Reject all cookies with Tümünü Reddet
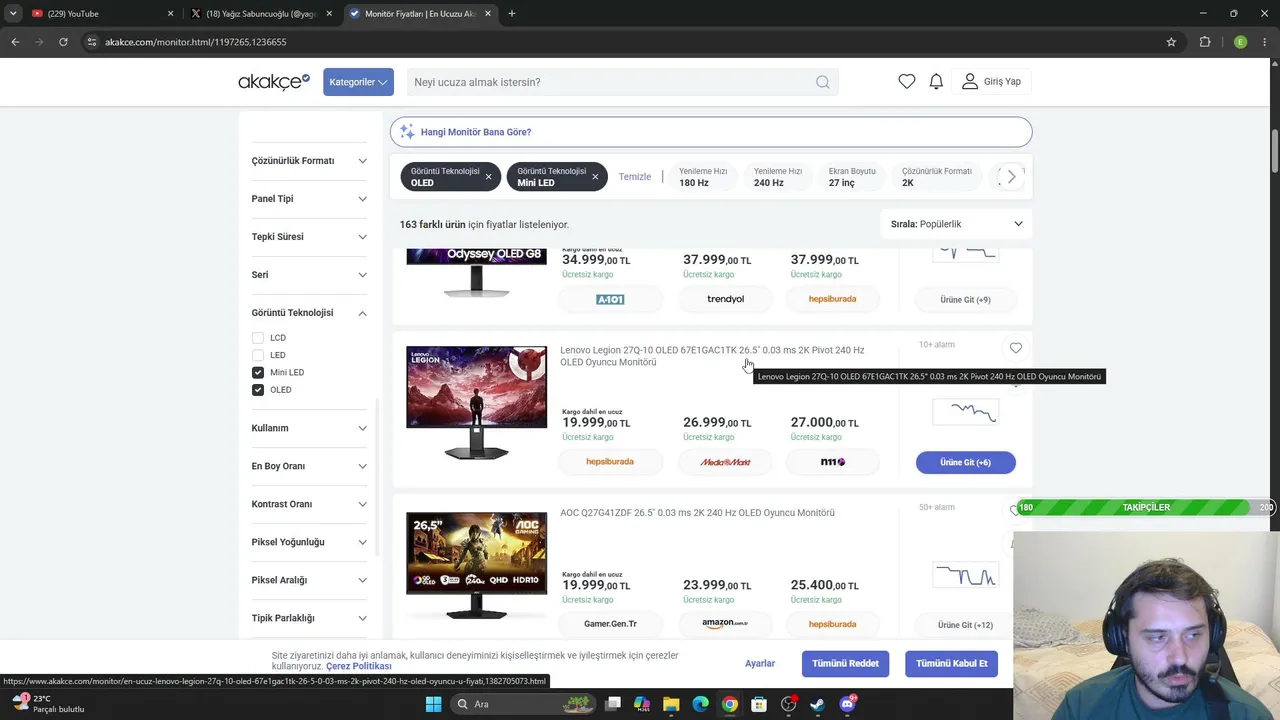 coord(845,663)
